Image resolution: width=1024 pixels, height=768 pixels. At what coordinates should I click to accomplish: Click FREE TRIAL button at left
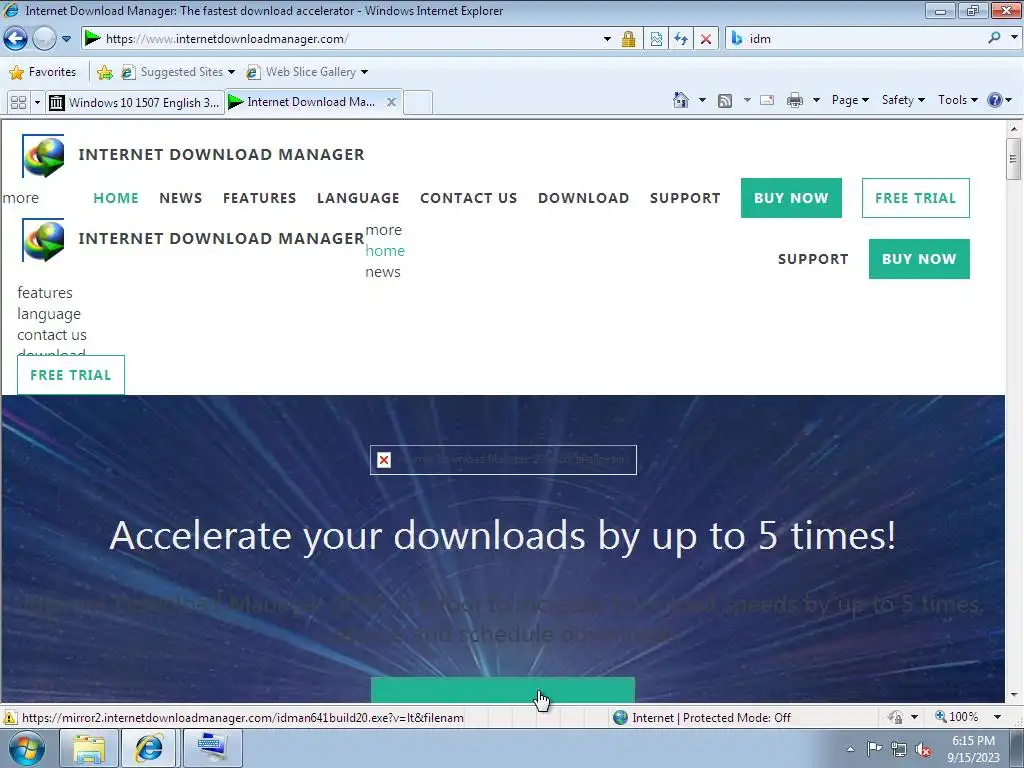point(71,375)
